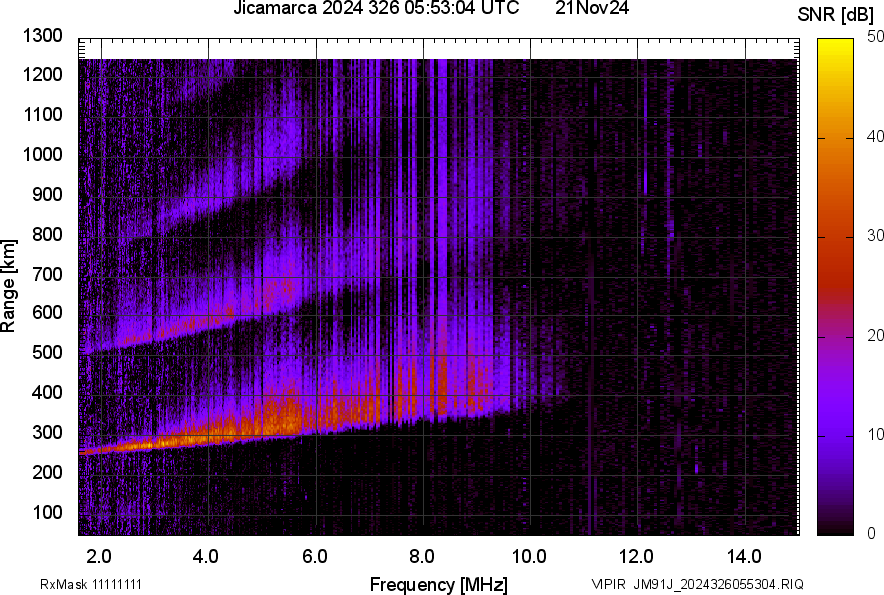Click the frequency tick label '14.0'
884x595 pixels.
(x=744, y=557)
